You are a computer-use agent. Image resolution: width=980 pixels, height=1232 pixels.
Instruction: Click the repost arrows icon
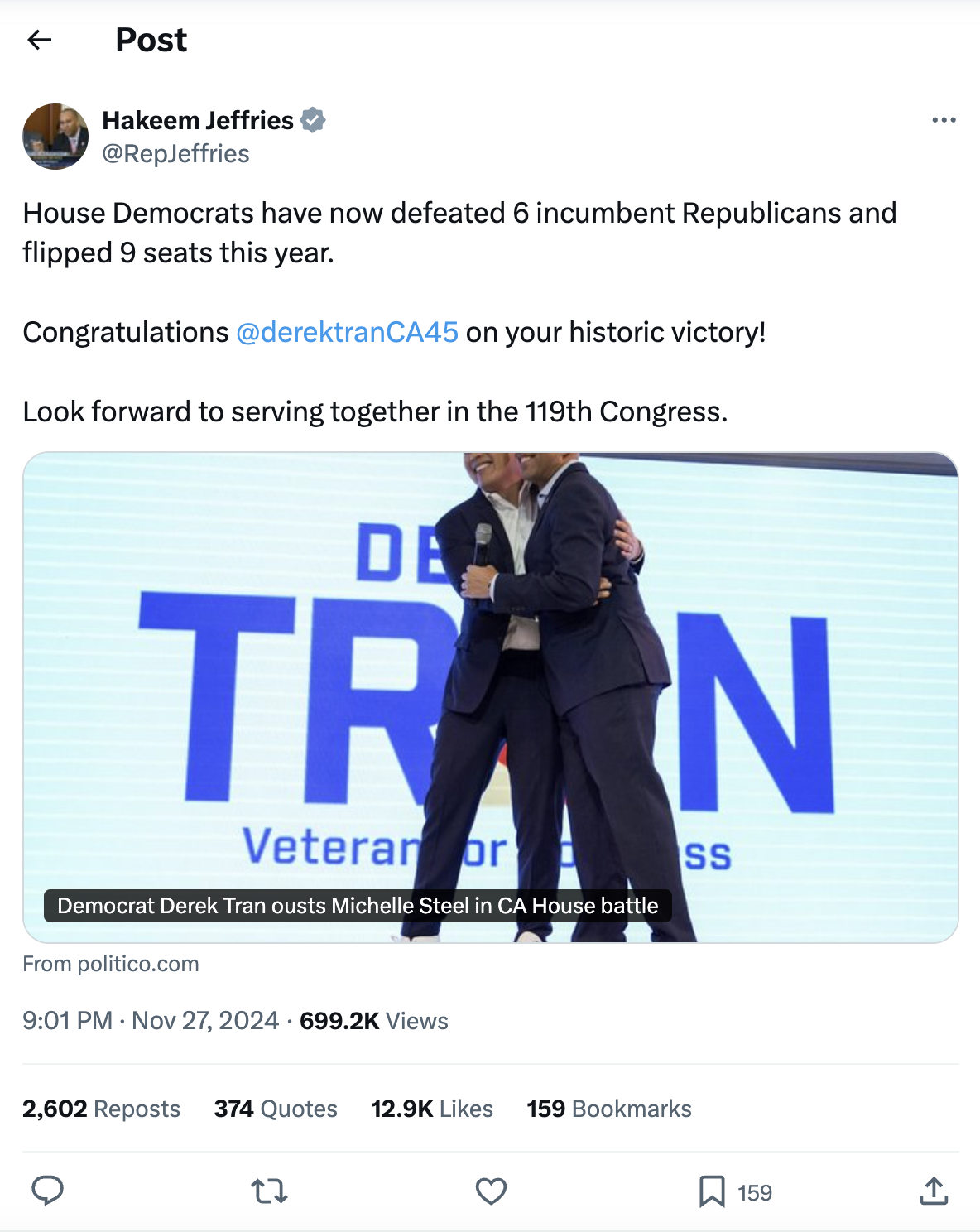[x=269, y=1191]
